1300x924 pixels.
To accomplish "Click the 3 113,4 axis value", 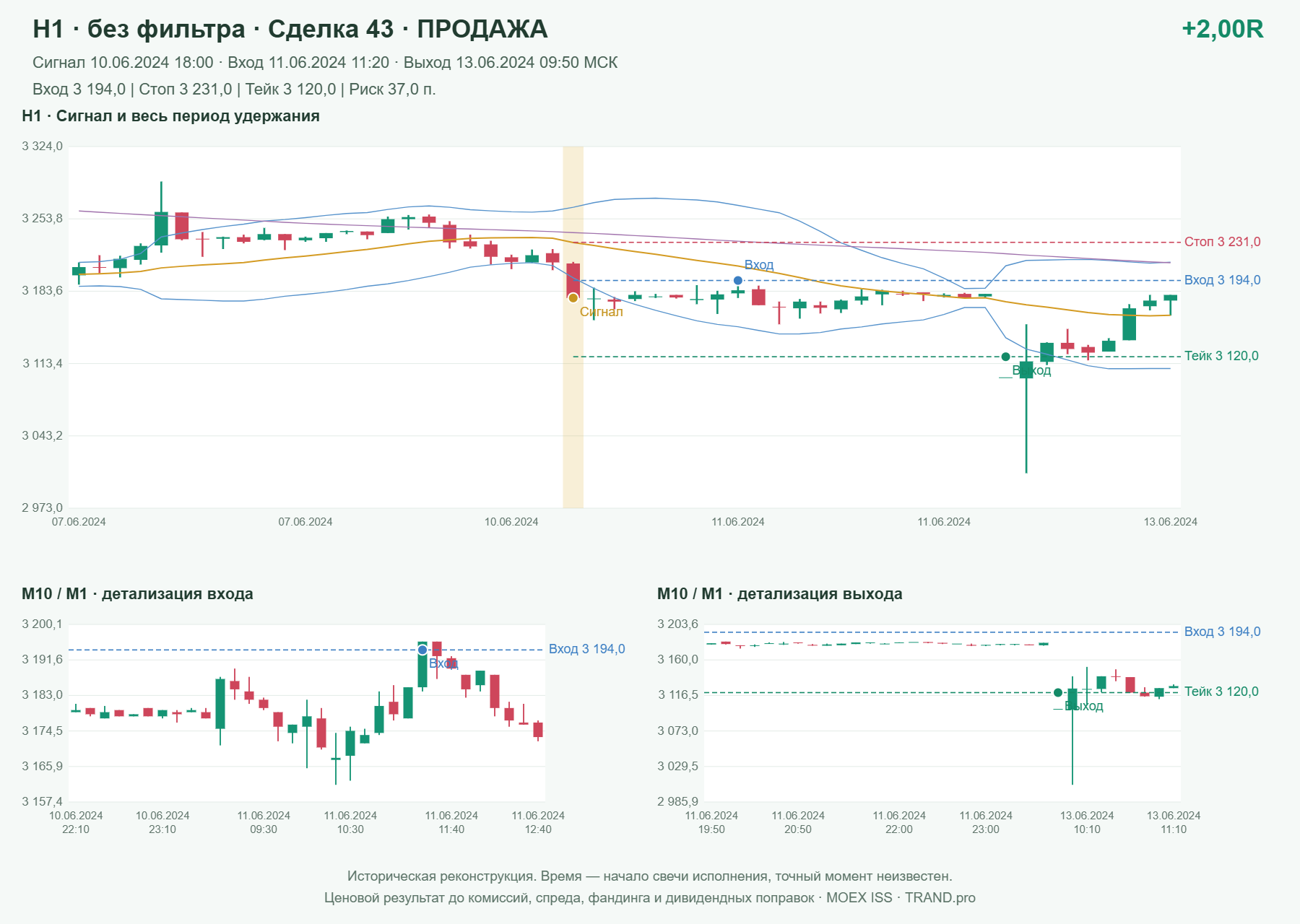I will (42, 363).
